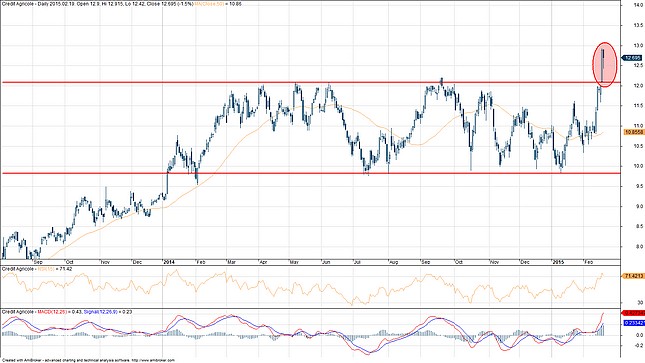Click the 0.0 label on MACD axis

640,335
